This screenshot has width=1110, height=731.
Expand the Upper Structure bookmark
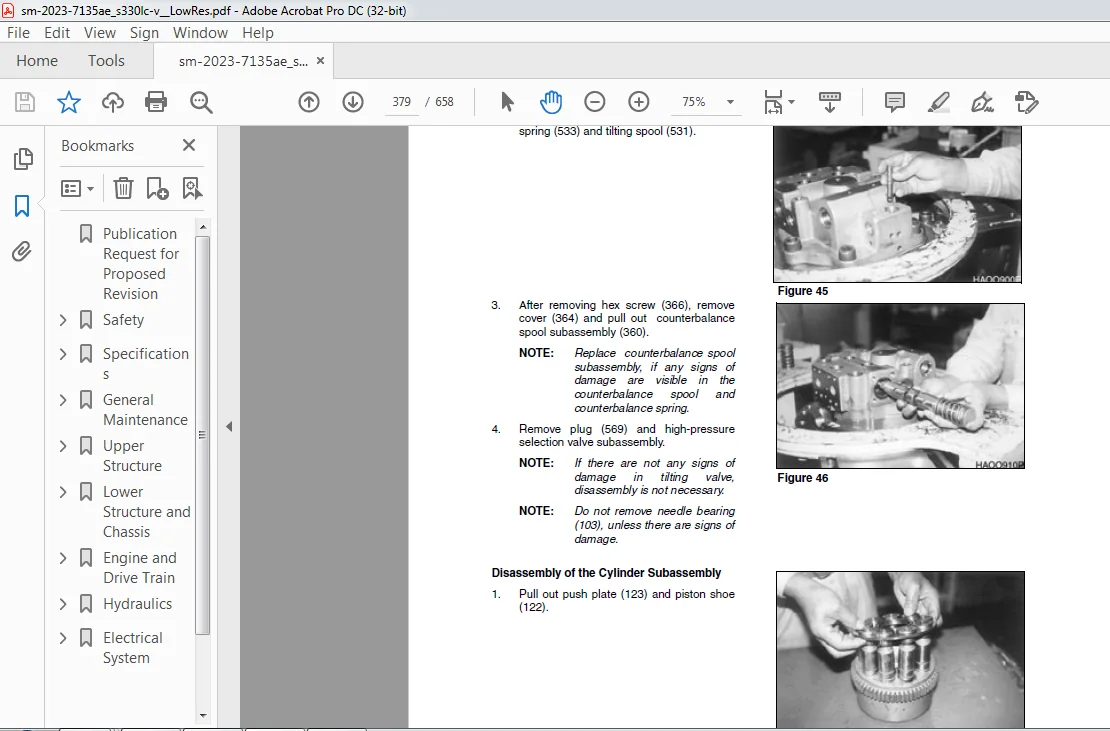pyautogui.click(x=63, y=446)
